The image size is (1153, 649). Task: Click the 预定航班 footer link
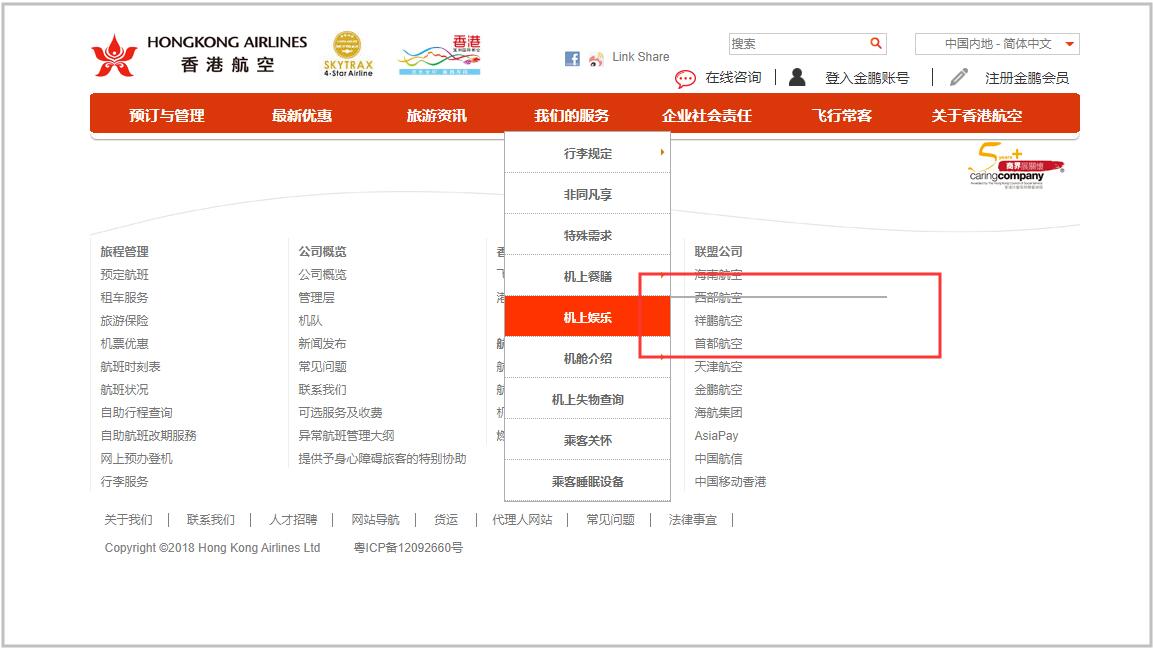[124, 274]
